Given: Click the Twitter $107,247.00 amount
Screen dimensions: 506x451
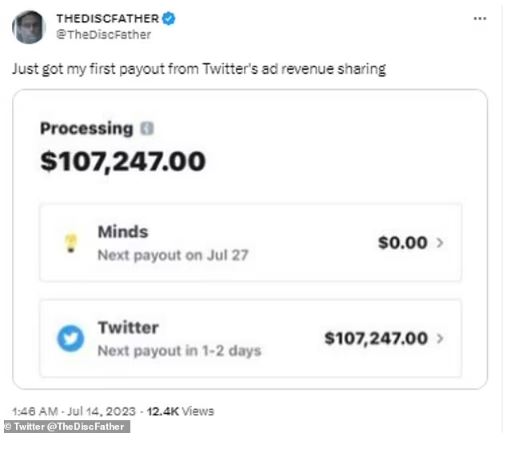Looking at the screenshot, I should click(376, 339).
